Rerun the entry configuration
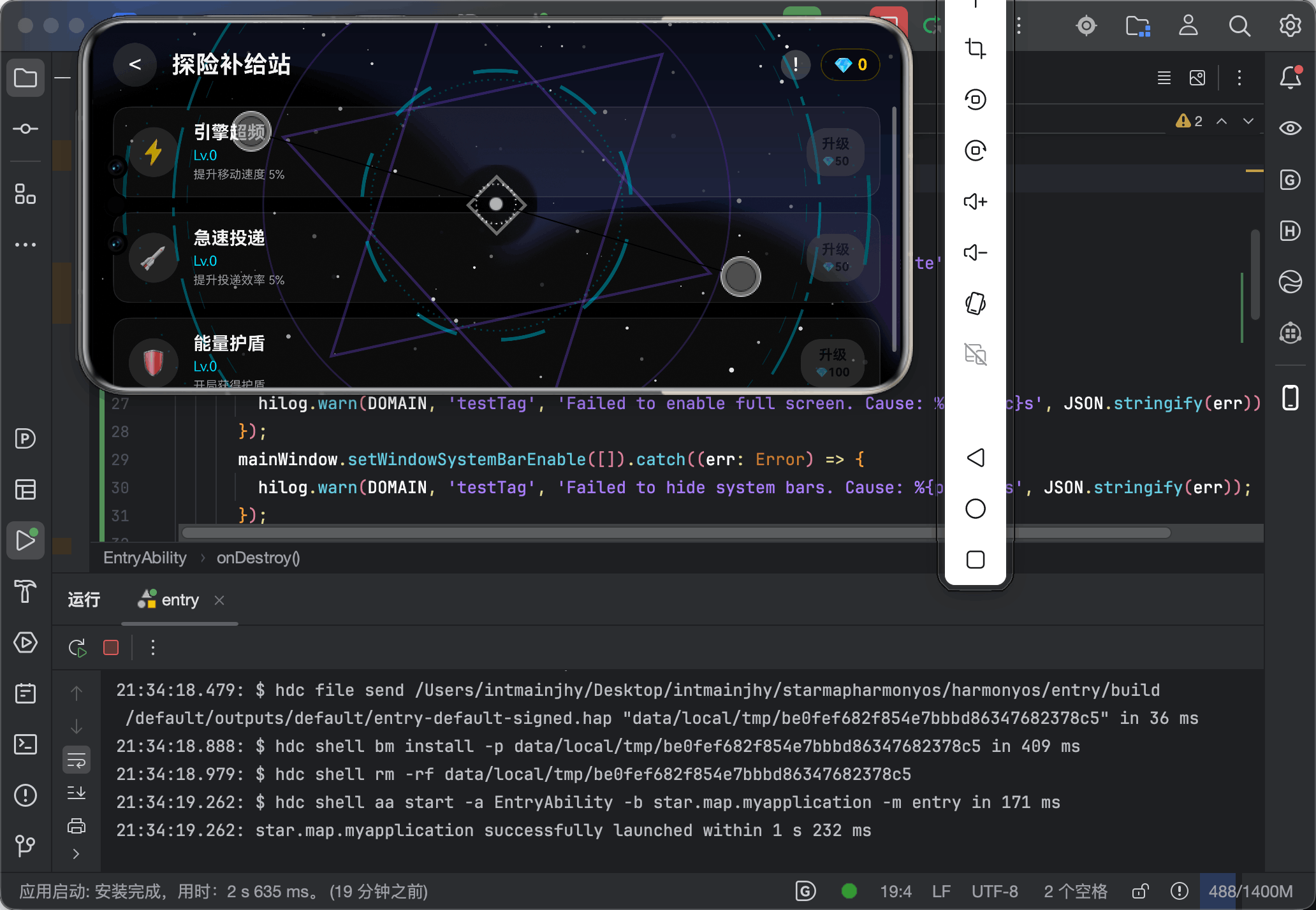 [77, 648]
